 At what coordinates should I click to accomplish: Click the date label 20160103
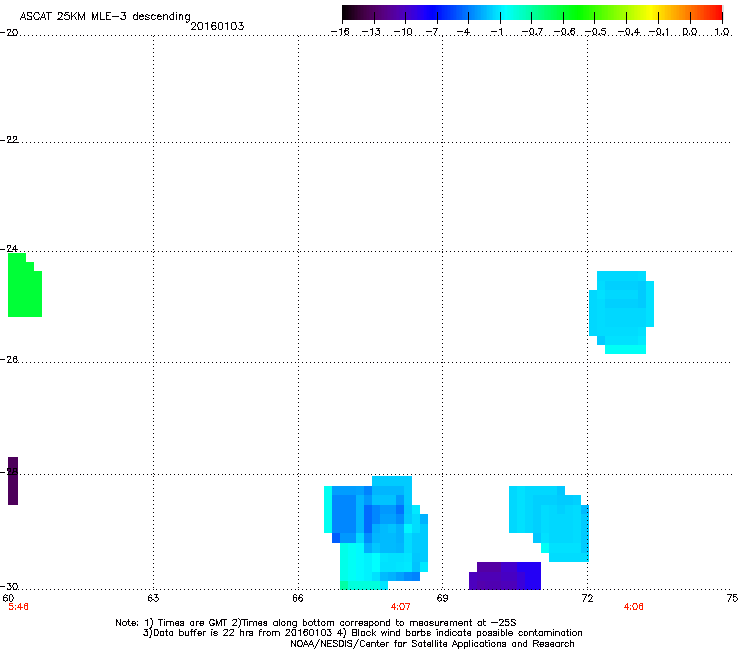(x=217, y=26)
